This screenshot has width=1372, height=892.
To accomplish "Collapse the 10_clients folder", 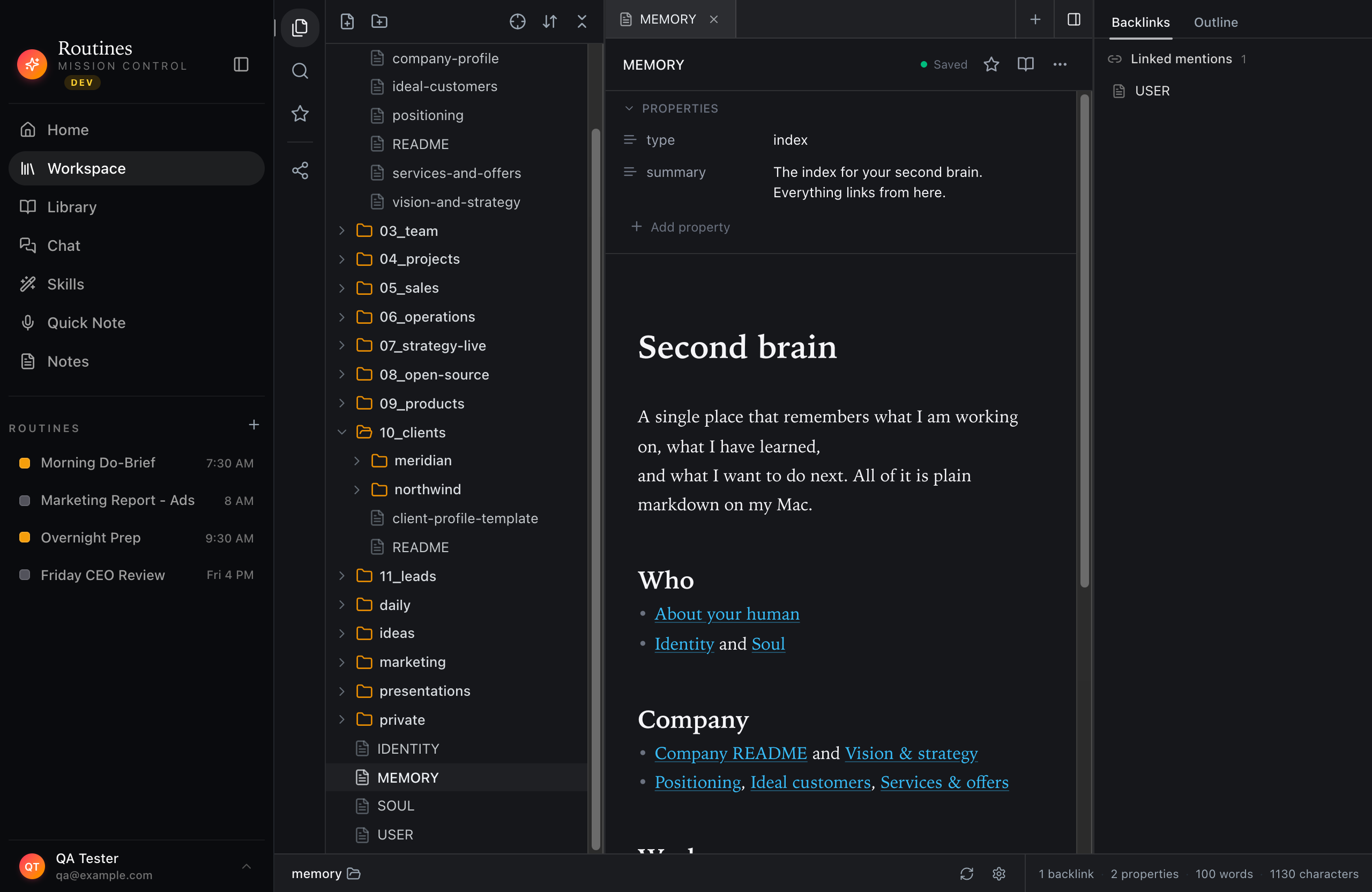I will tap(342, 433).
